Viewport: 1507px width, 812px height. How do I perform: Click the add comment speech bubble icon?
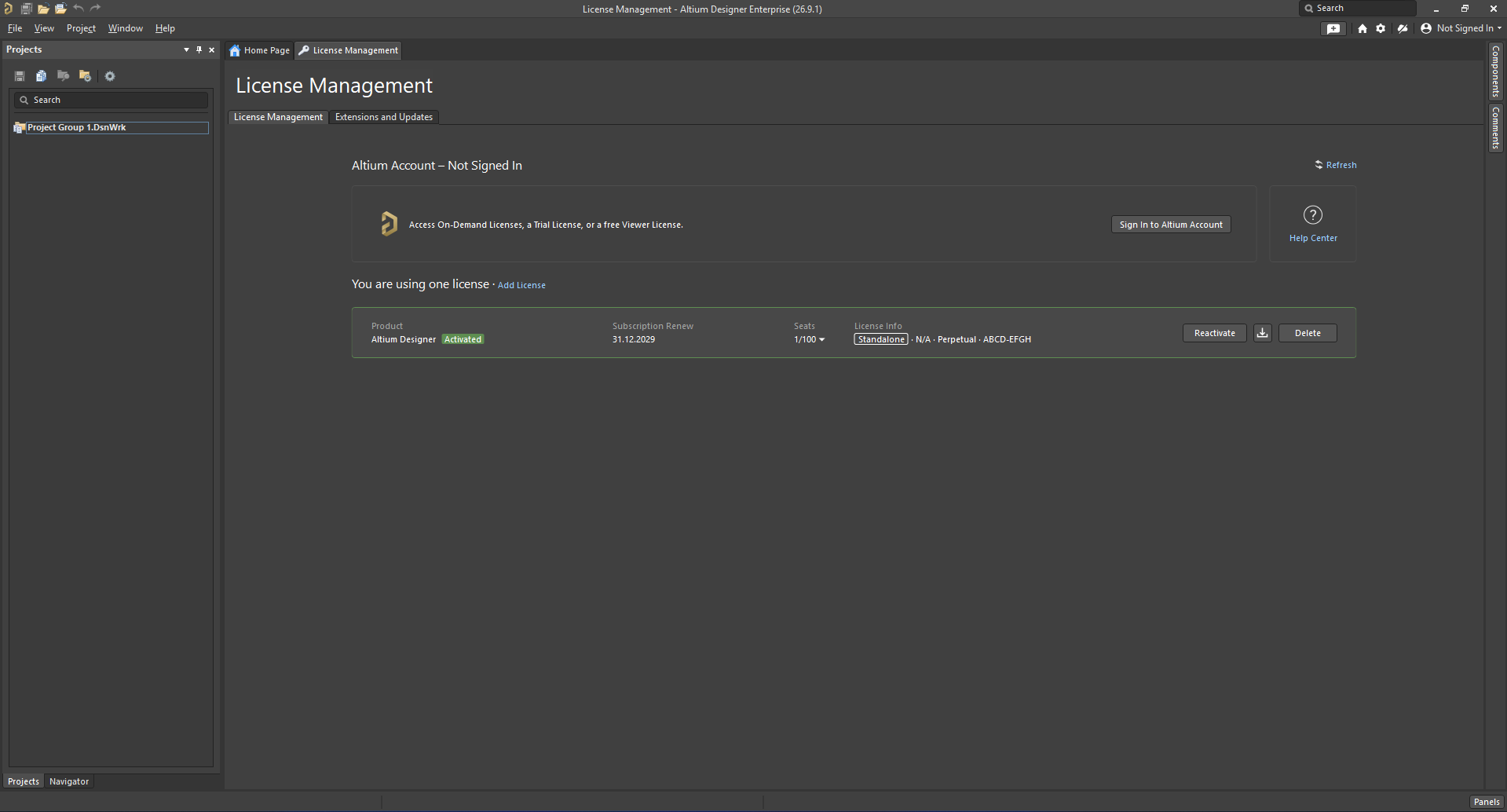[1333, 28]
